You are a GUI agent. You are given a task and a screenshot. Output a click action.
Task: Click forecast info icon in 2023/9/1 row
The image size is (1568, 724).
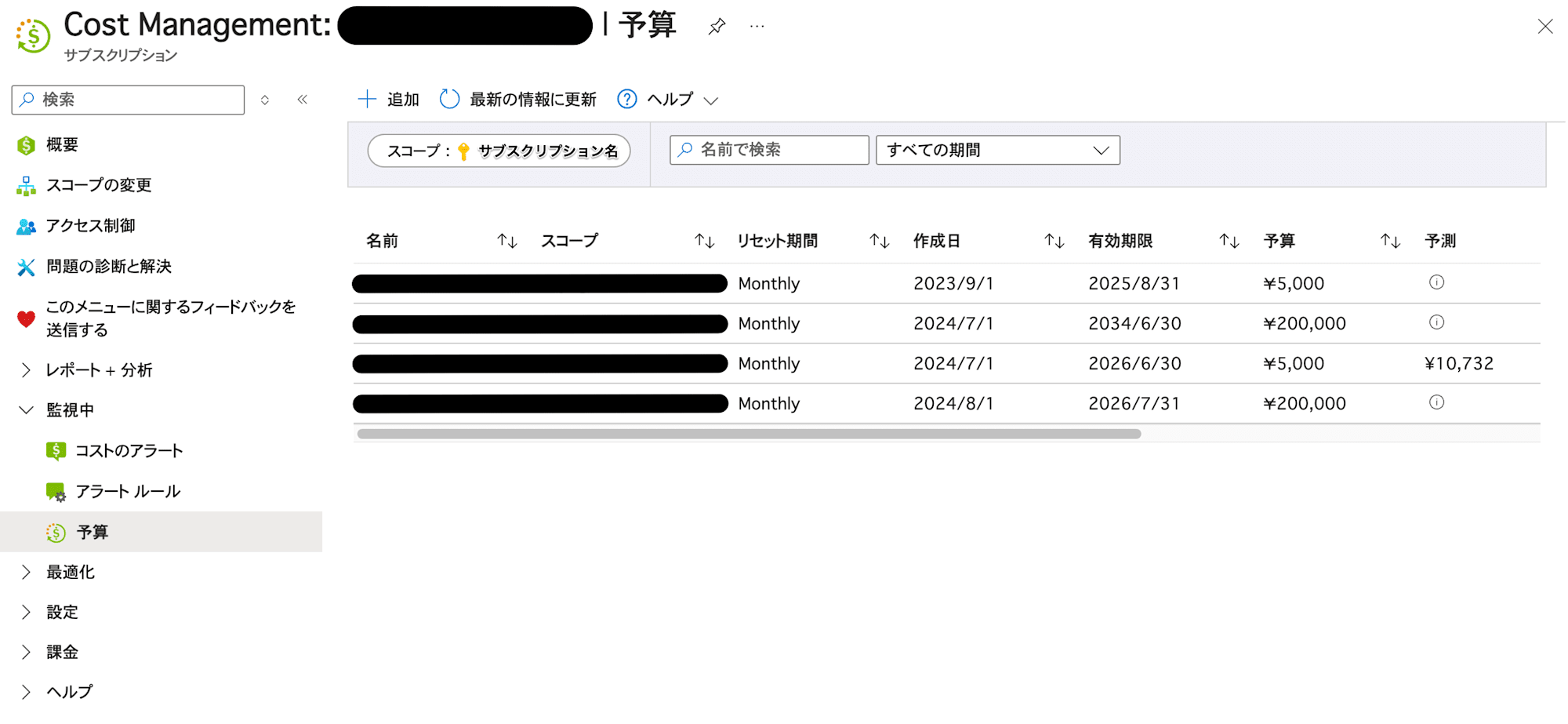[1436, 282]
